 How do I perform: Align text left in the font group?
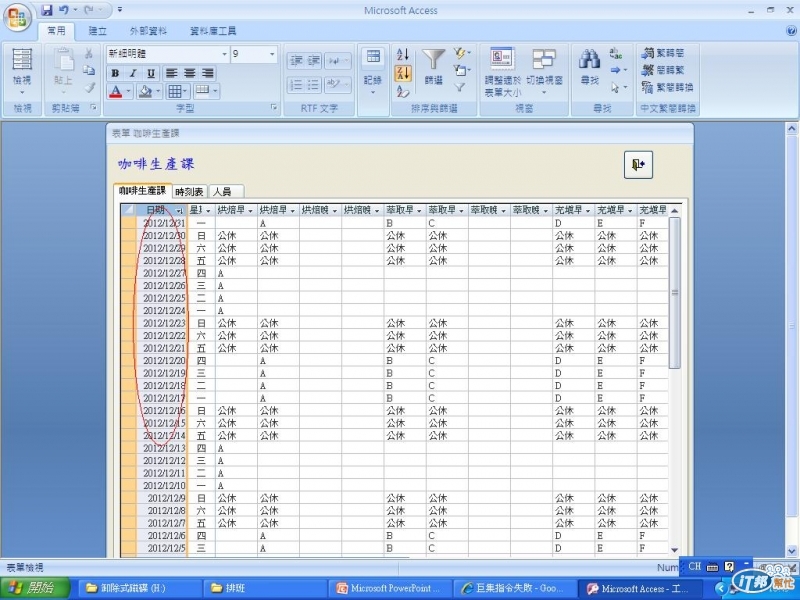172,73
